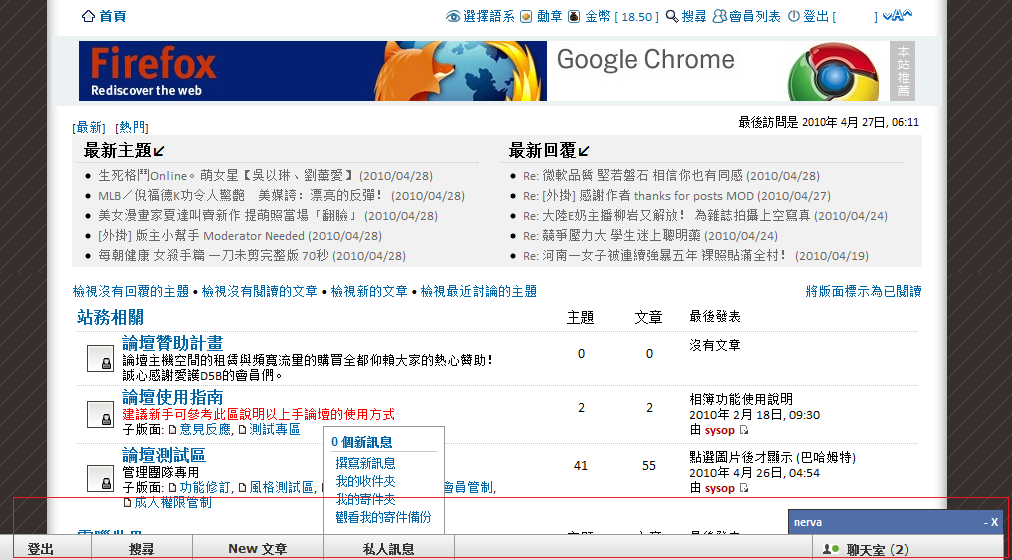
Task: Click 搜尋 on the bottom bar
Action: point(142,548)
